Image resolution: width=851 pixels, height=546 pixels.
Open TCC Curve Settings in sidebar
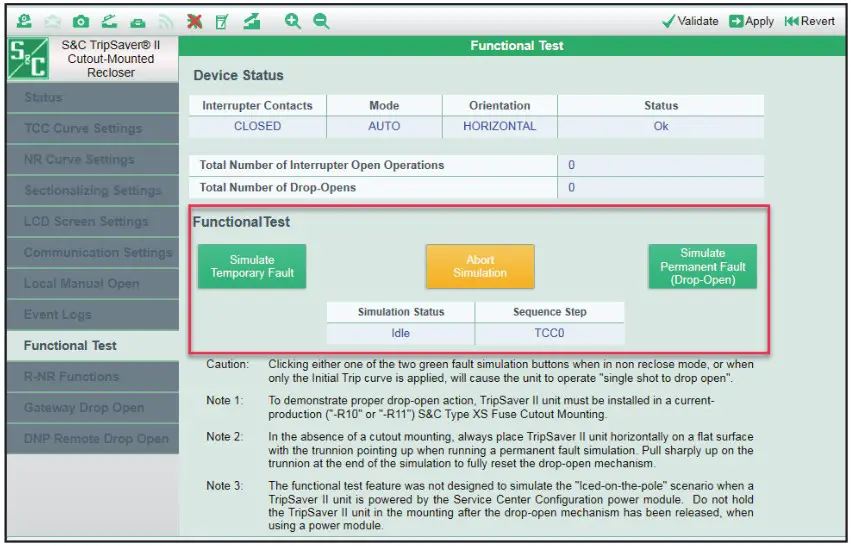click(83, 128)
